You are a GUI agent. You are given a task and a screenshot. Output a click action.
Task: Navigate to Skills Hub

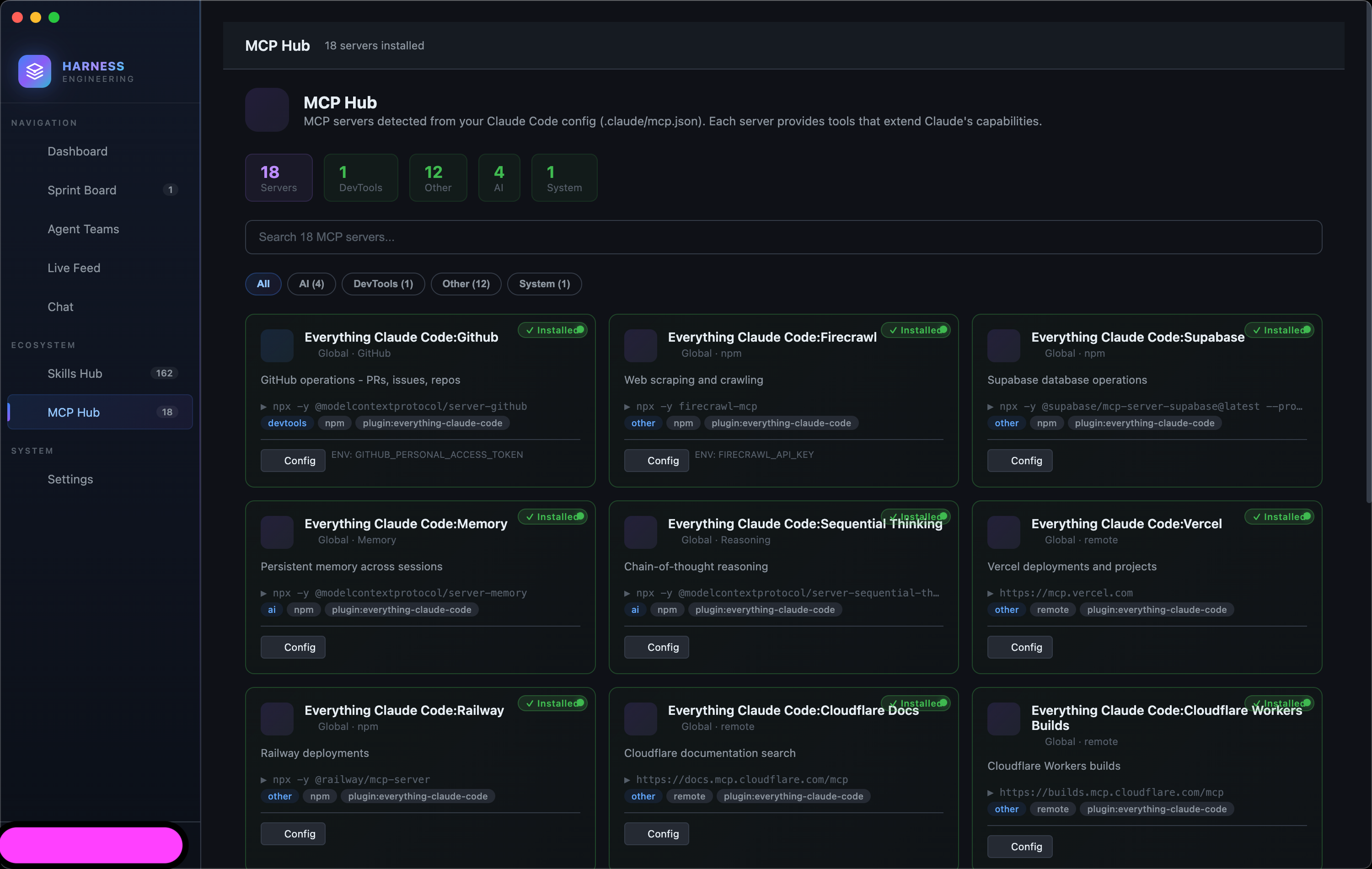click(x=100, y=373)
